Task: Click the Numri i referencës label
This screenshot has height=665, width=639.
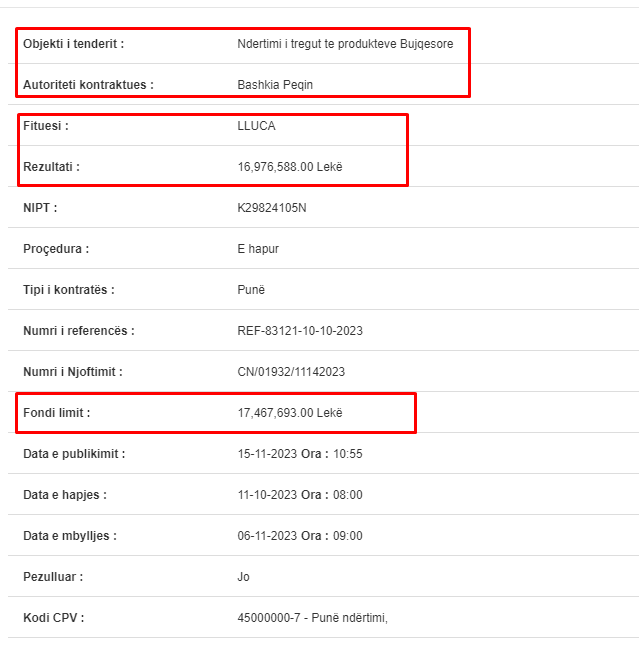Action: [x=79, y=331]
